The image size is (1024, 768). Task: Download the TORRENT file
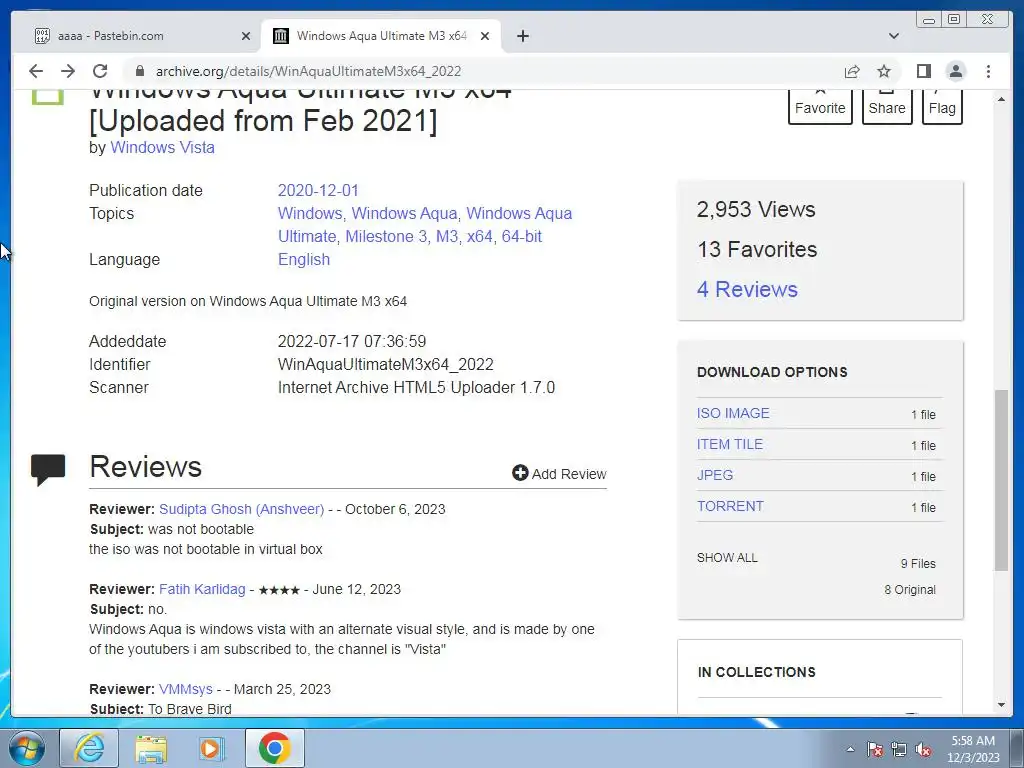[x=730, y=506]
